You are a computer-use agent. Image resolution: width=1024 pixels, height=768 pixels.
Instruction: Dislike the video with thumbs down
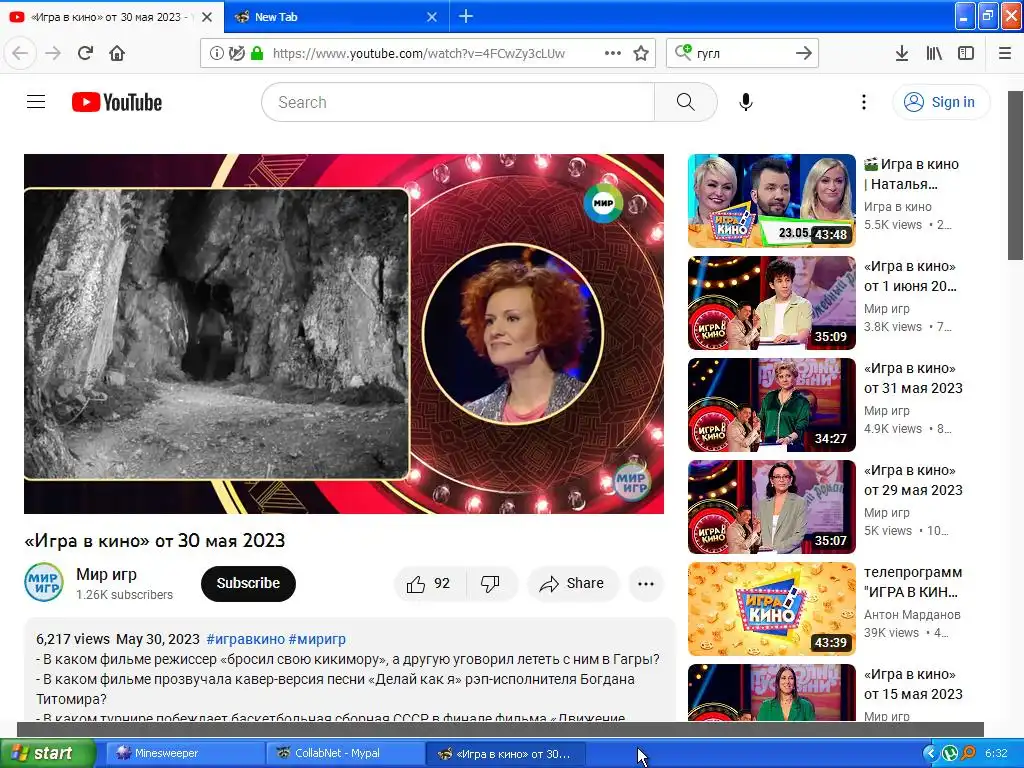point(490,583)
